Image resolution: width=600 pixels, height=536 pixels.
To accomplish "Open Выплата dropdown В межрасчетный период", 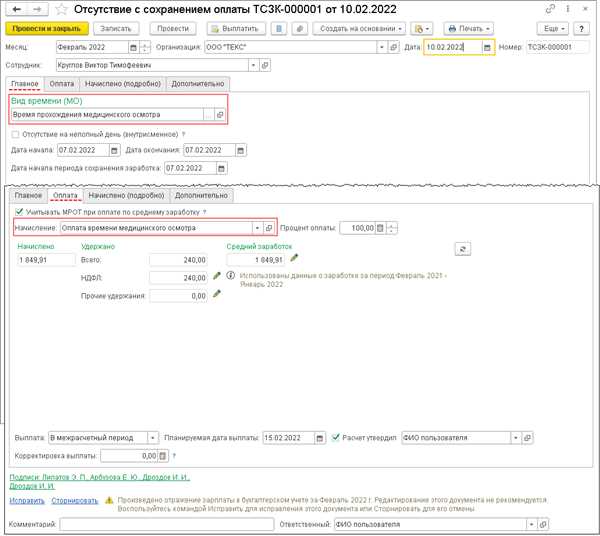I will pos(153,438).
